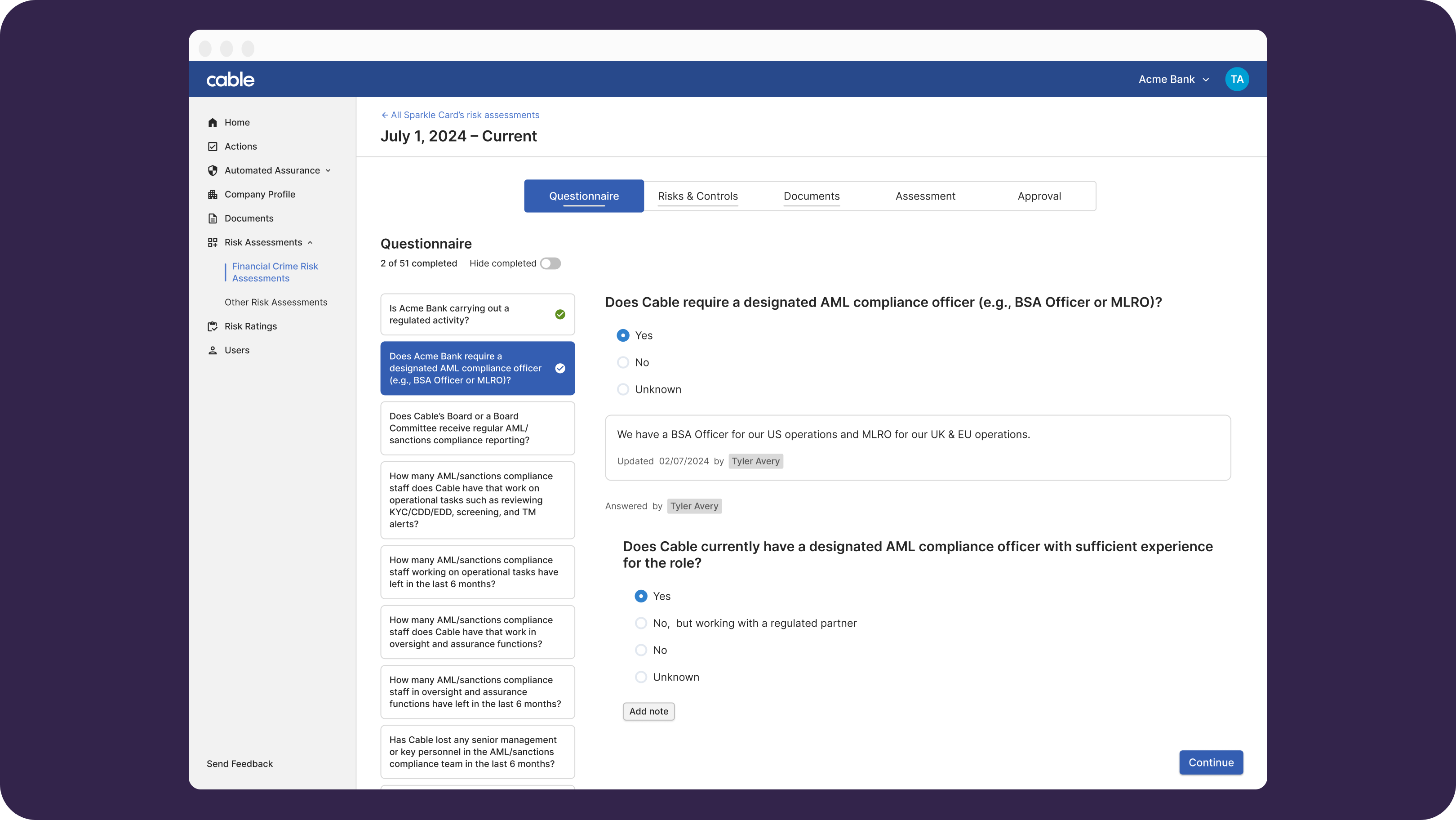This screenshot has width=1456, height=820.
Task: Select 'No, but working with a regulated partner'
Action: click(641, 623)
